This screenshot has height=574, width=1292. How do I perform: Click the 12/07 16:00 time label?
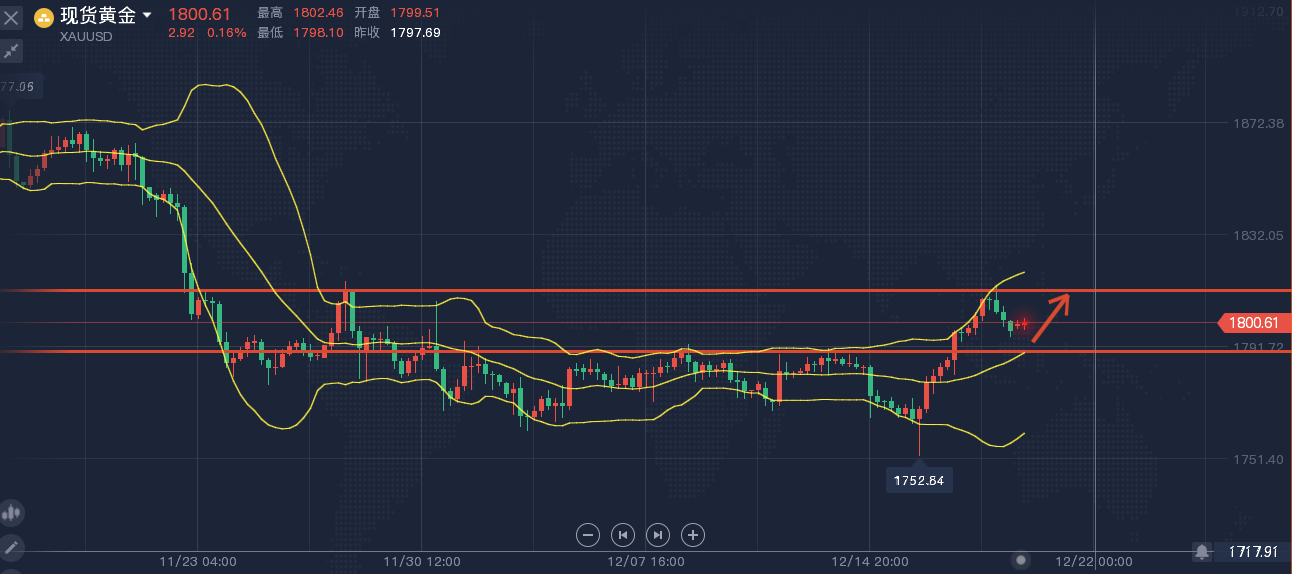(646, 561)
